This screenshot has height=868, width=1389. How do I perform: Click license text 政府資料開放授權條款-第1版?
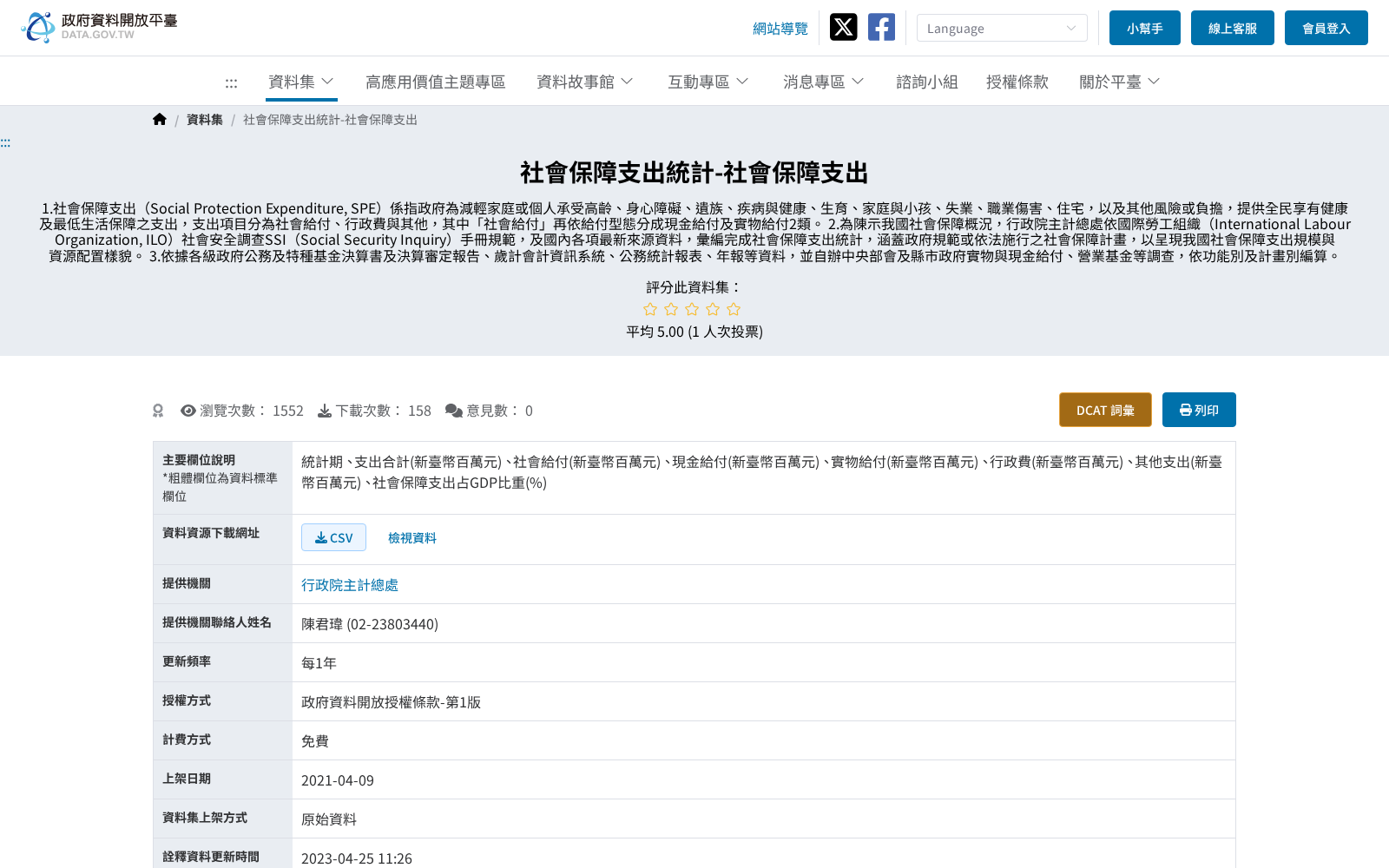pos(391,702)
